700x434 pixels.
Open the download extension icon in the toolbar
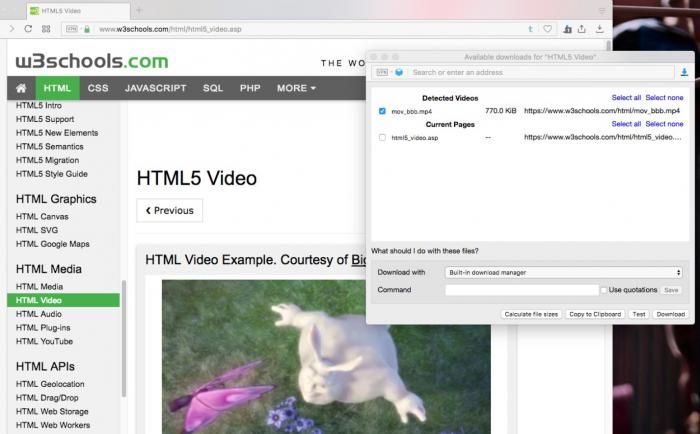point(567,29)
